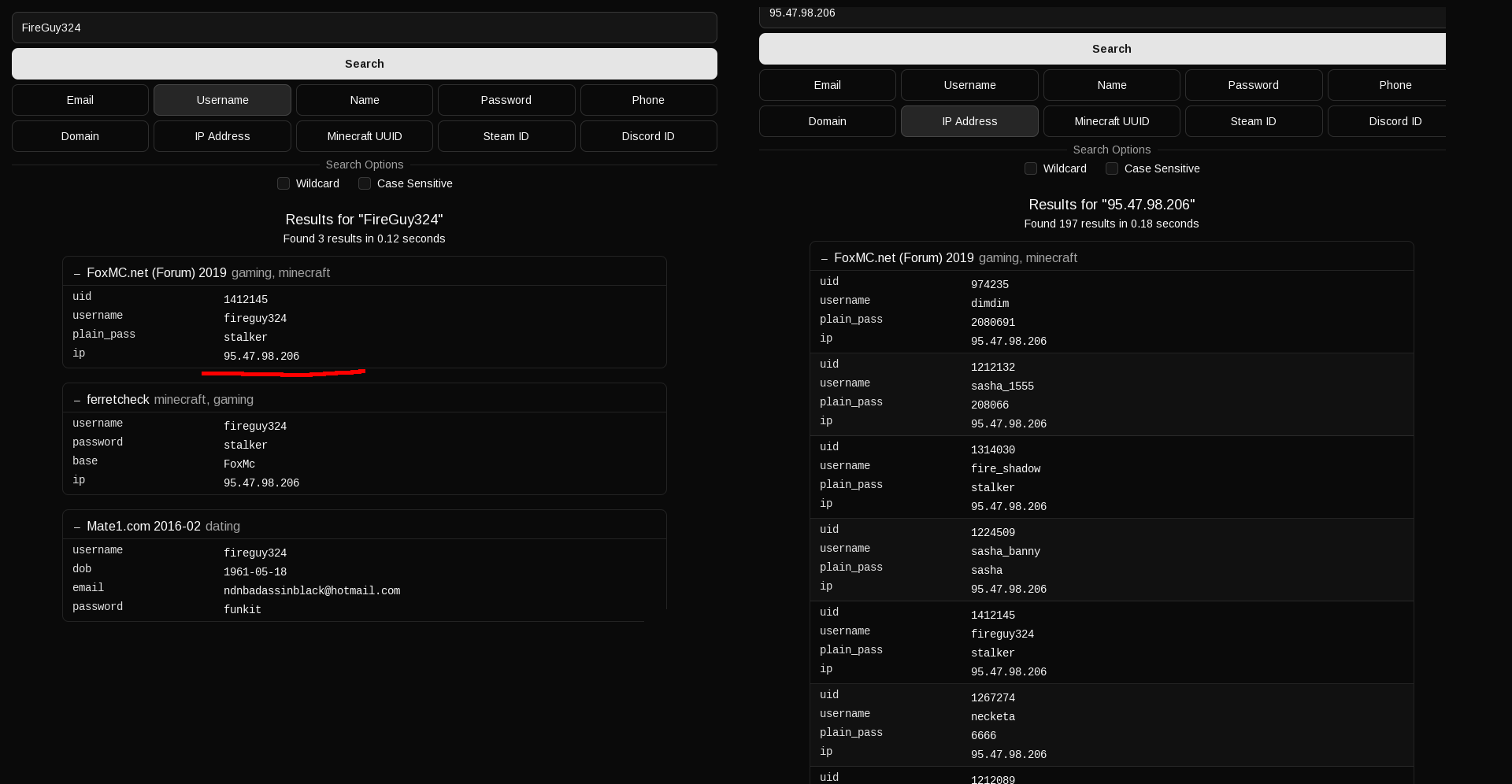This screenshot has height=784, width=1512.
Task: Select Email search type in right panel
Action: tap(828, 85)
